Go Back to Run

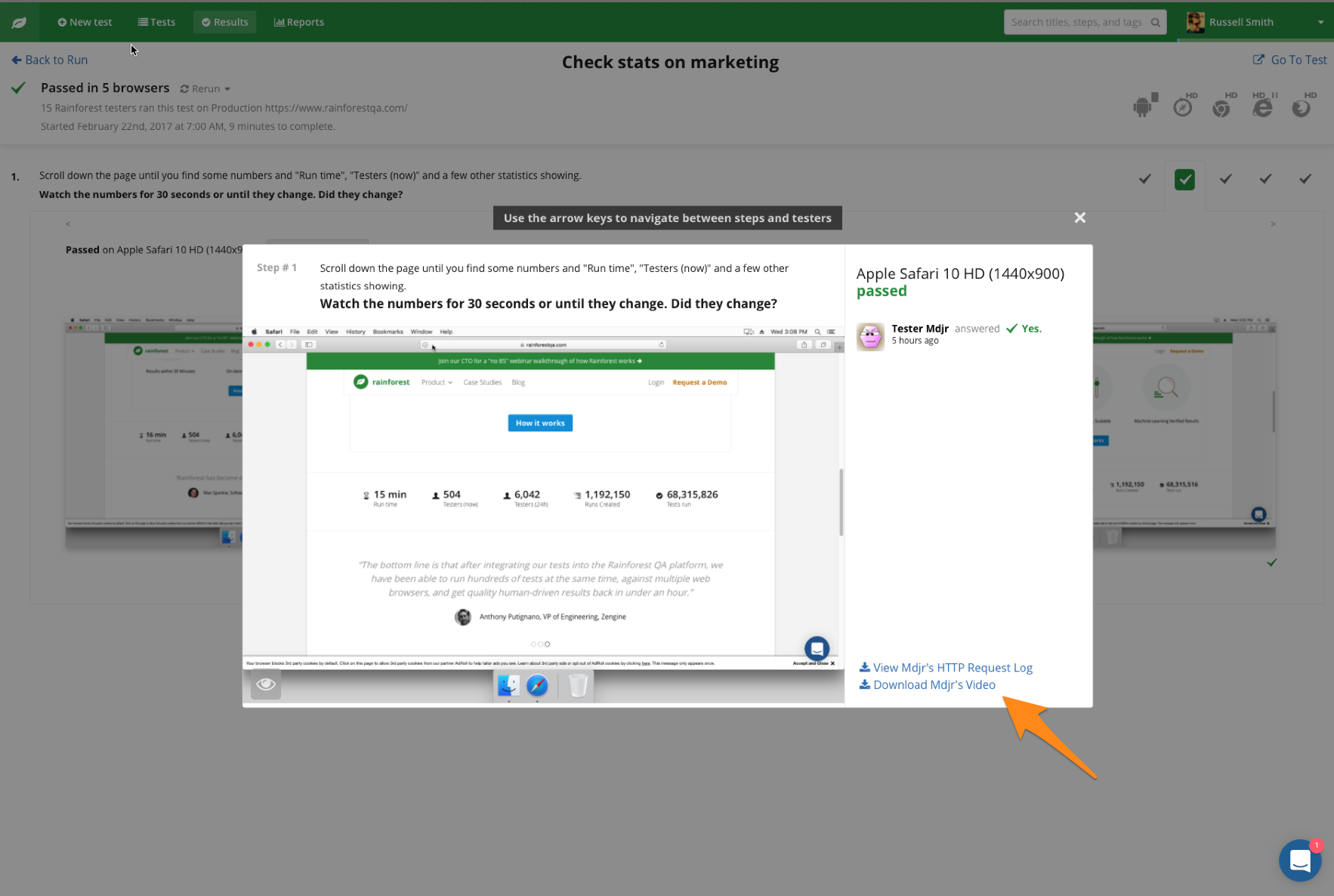point(50,60)
